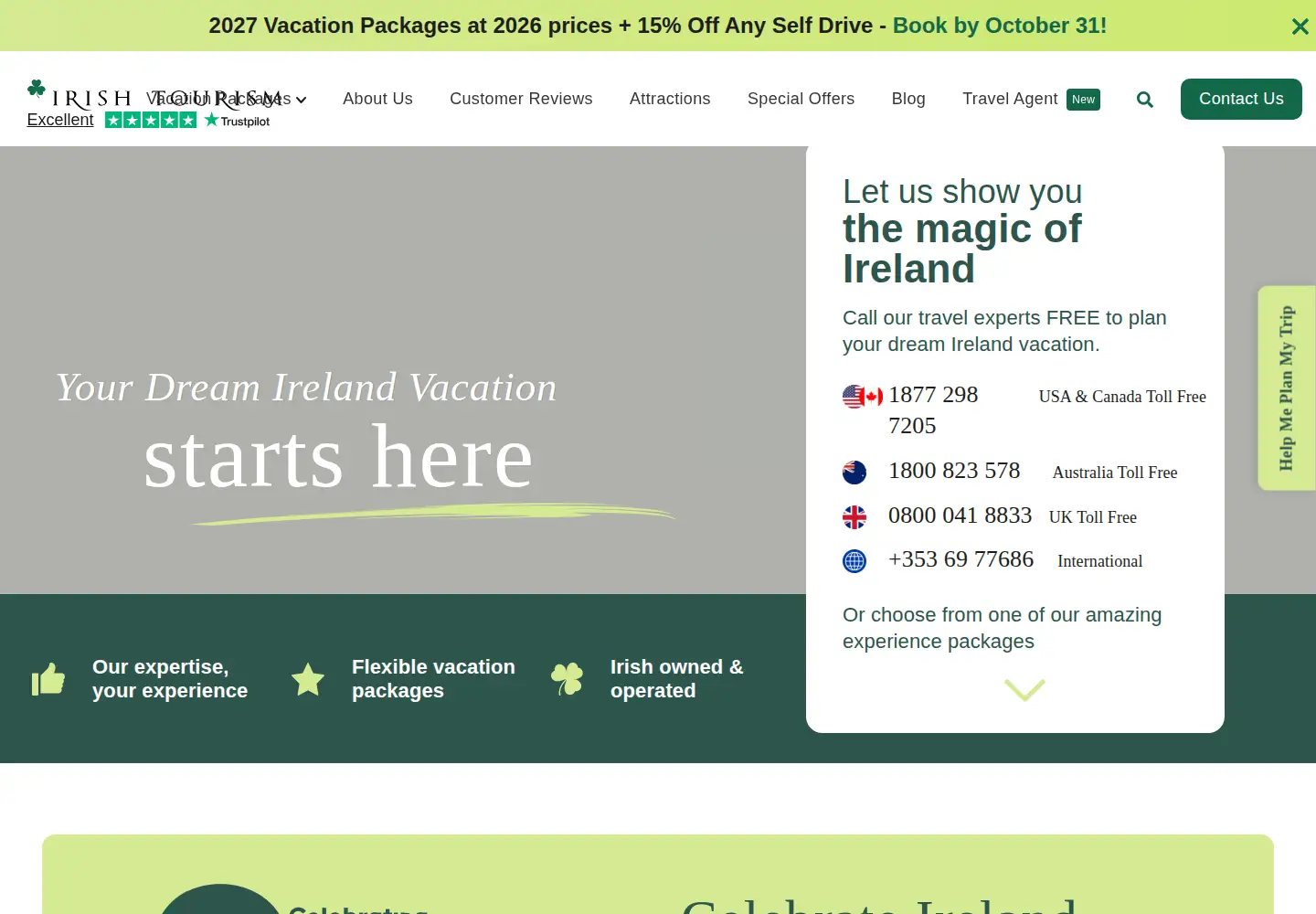This screenshot has height=914, width=1316.
Task: Call the USA number 1877 298 7205
Action: pyautogui.click(x=933, y=410)
